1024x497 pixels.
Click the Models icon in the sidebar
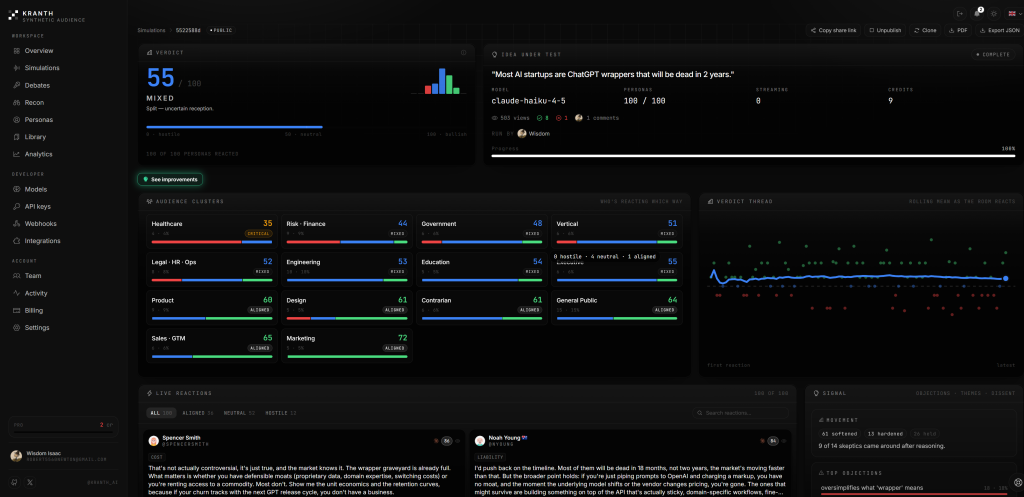(x=16, y=189)
